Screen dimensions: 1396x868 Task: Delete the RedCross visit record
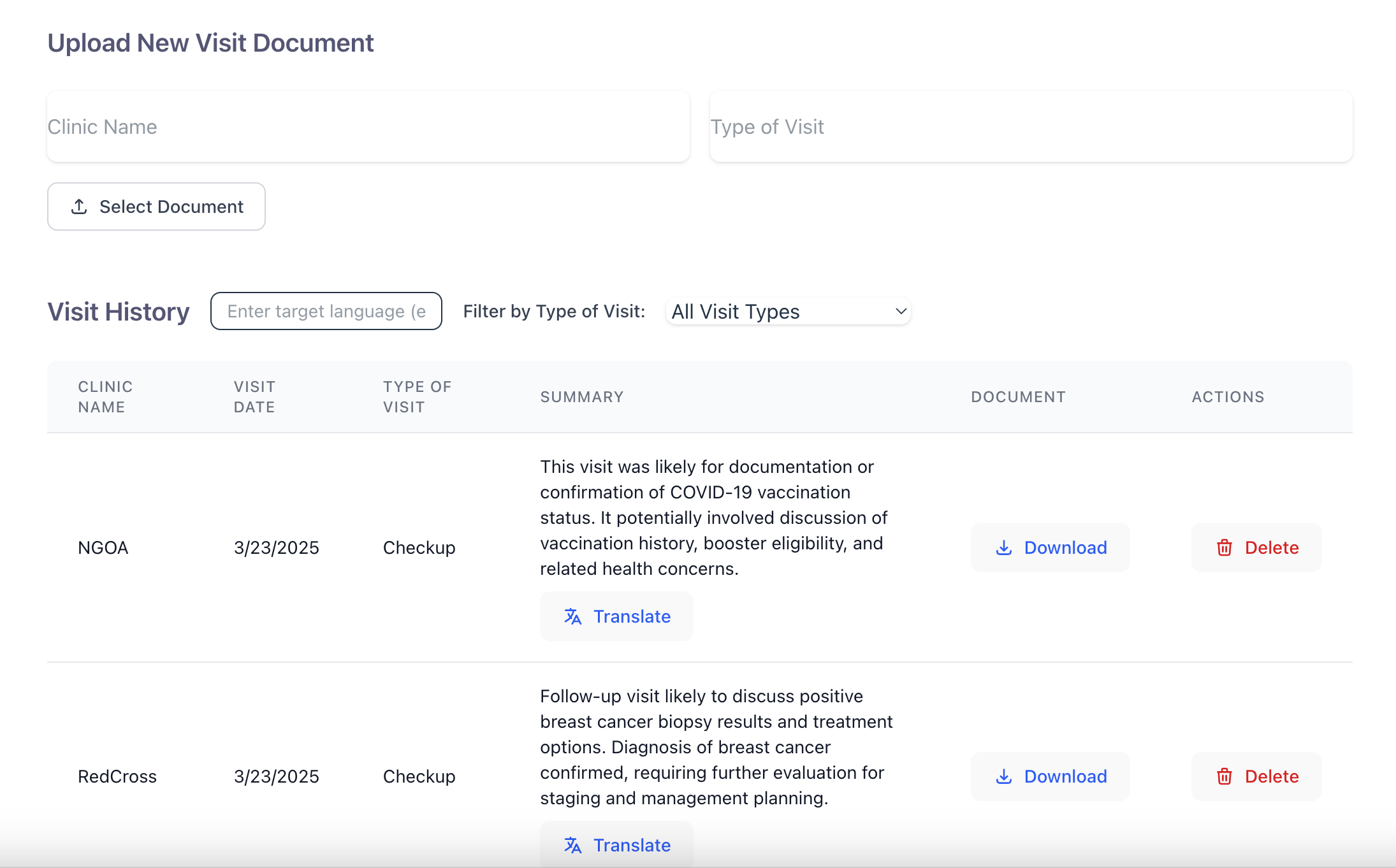1256,776
